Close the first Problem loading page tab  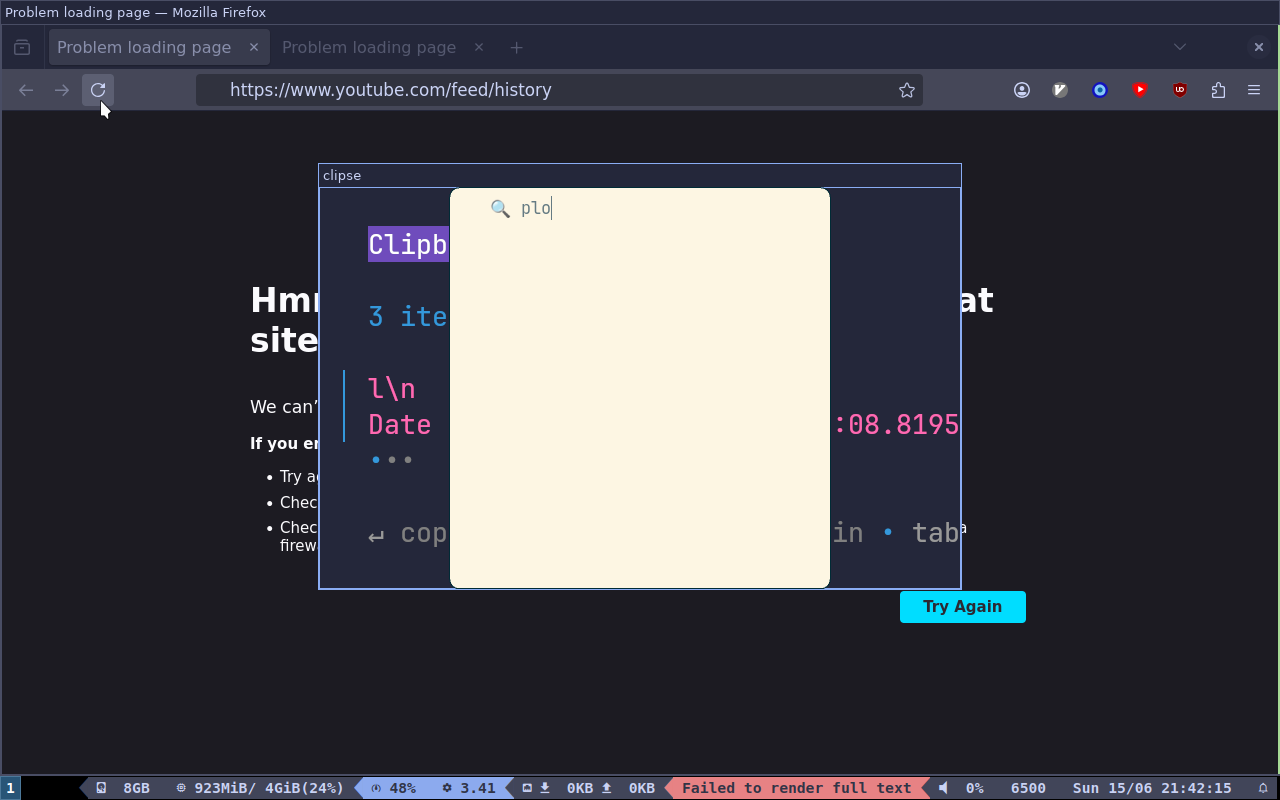253,47
